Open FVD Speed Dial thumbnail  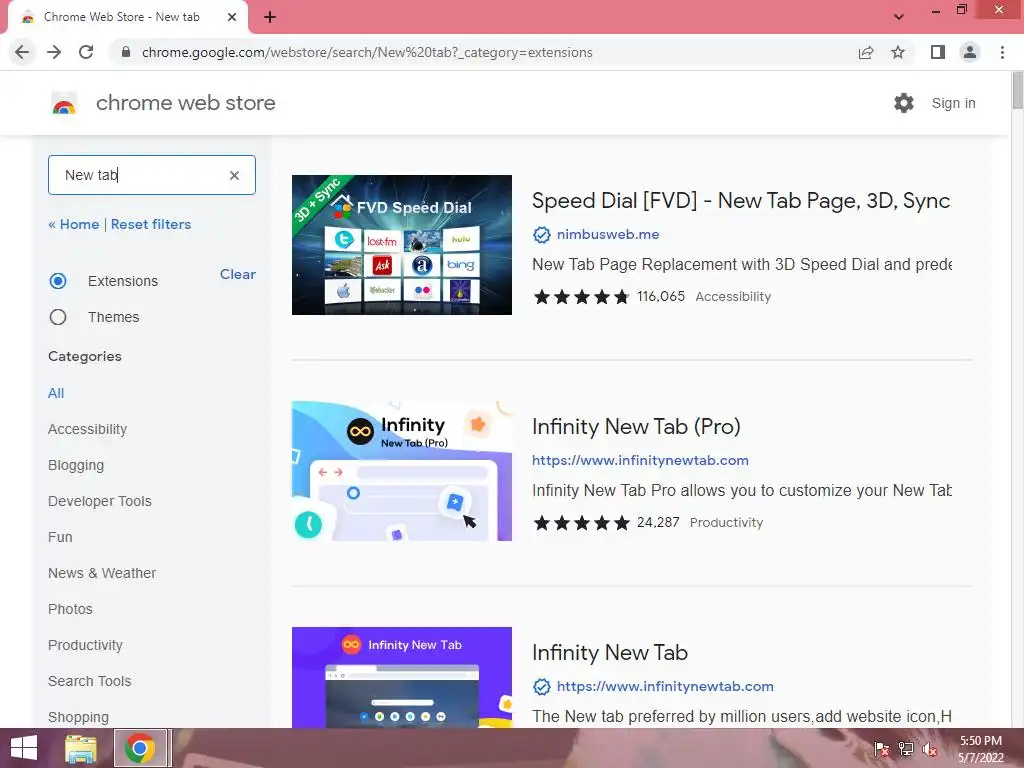pos(402,245)
